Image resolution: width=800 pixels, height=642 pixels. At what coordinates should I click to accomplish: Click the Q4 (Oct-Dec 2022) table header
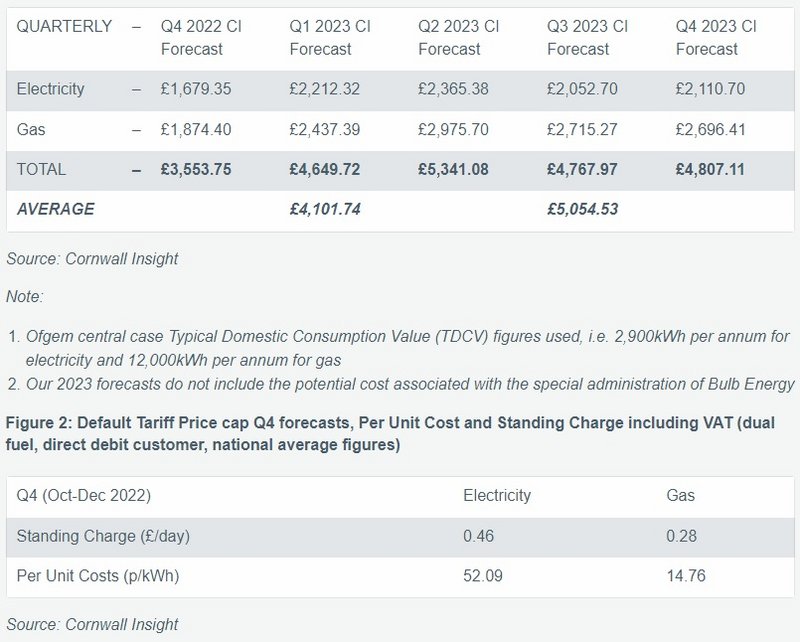(x=83, y=495)
